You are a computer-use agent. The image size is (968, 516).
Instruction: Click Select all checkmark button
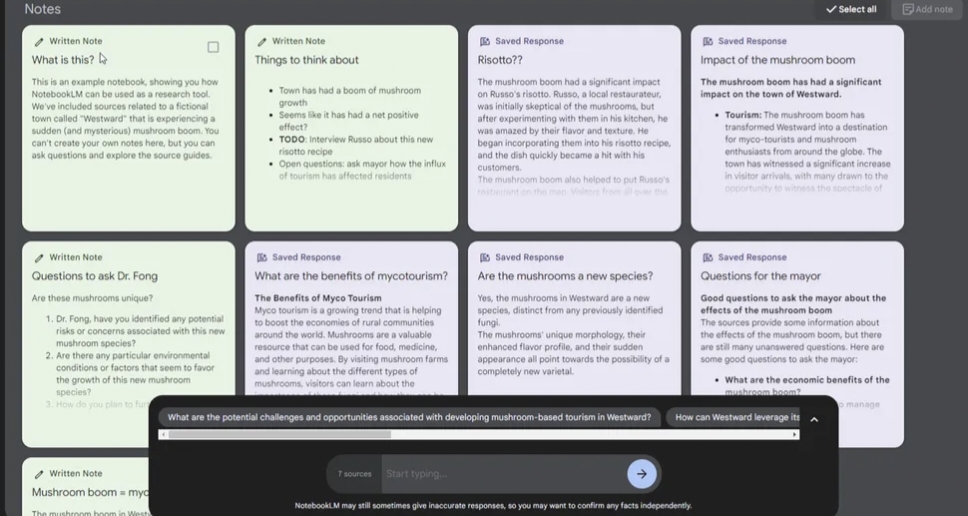tap(851, 10)
